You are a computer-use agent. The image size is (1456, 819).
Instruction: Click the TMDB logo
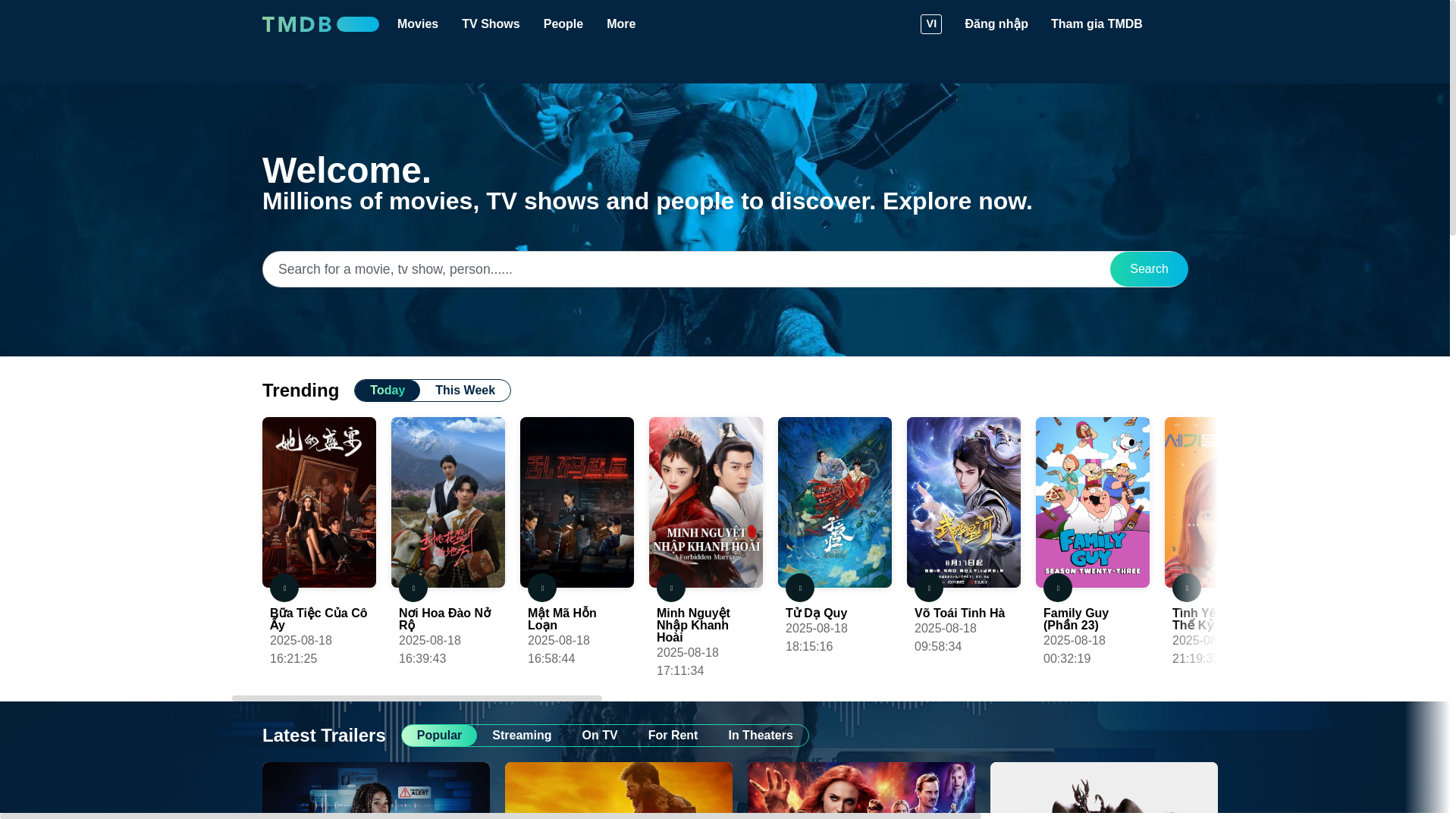click(x=320, y=24)
